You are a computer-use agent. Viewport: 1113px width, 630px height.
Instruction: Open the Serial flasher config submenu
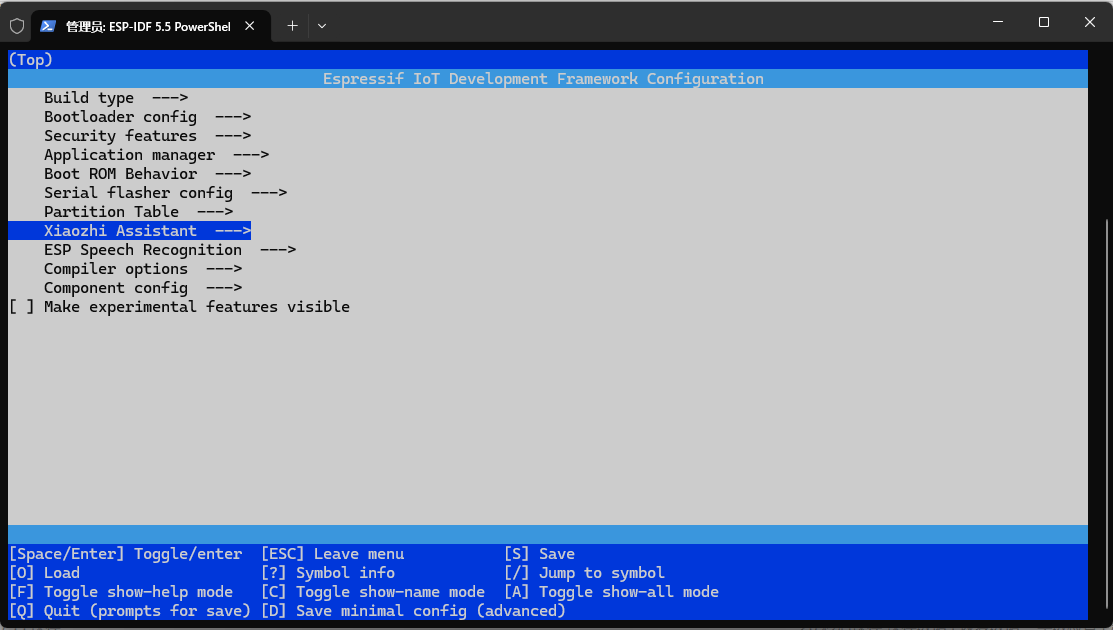(x=165, y=193)
